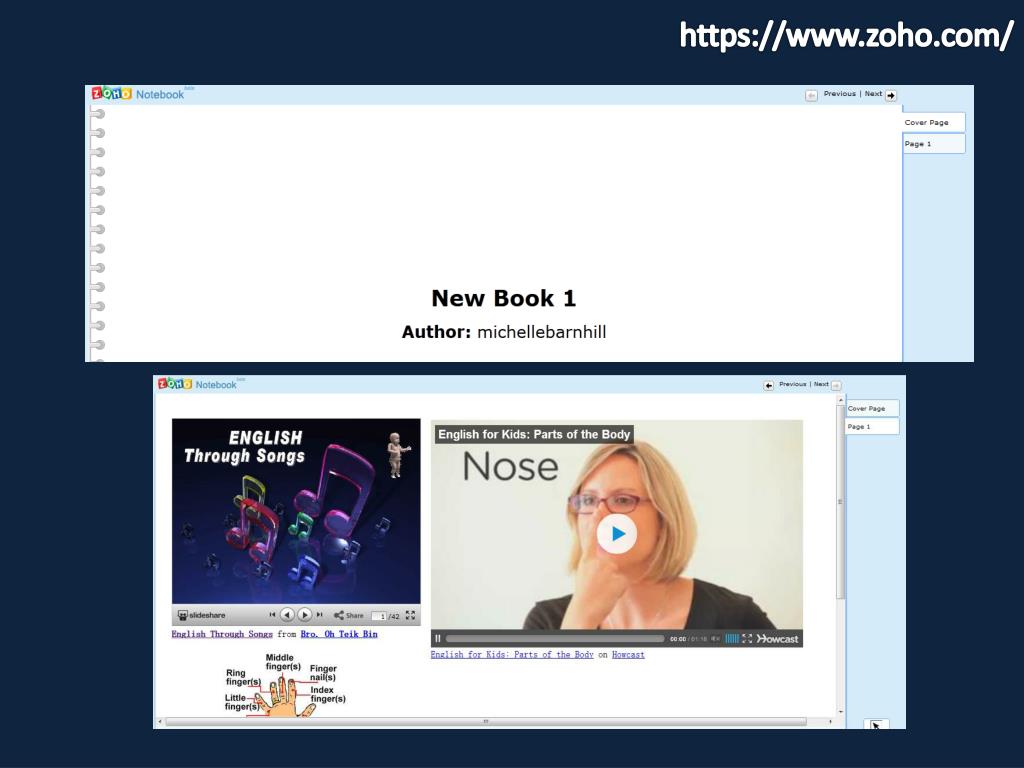Click the Zoho logo in the top notebook
The height and width of the screenshot is (768, 1024).
112,93
